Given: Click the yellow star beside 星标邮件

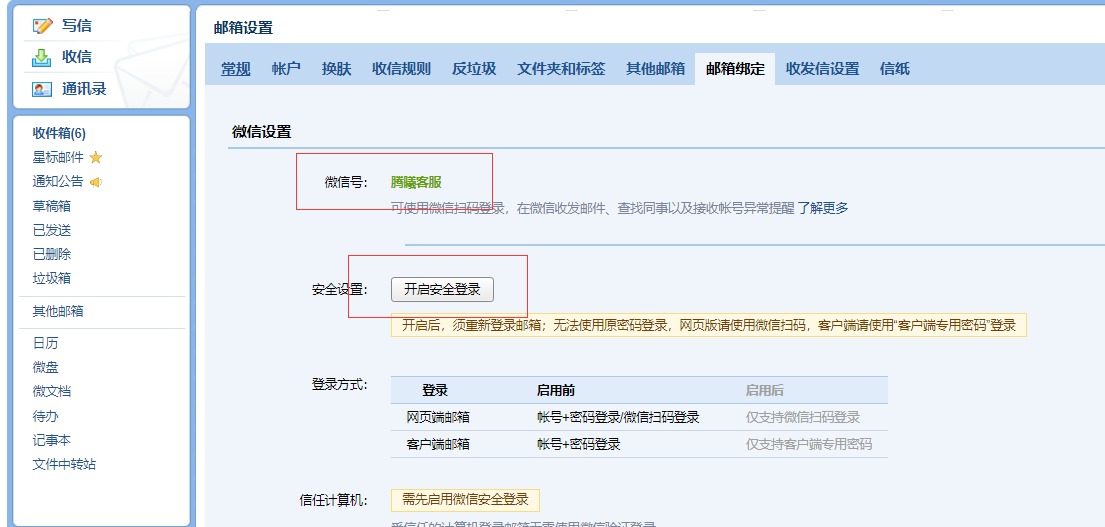Looking at the screenshot, I should tap(96, 158).
